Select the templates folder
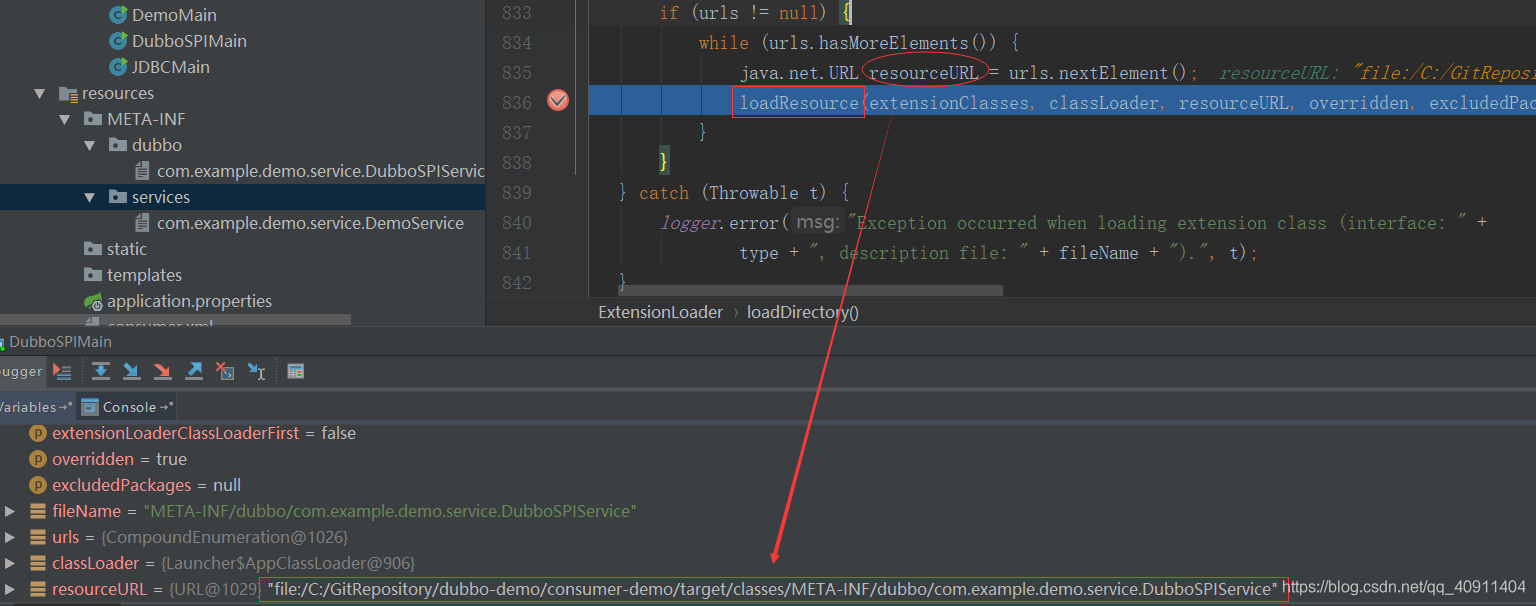The image size is (1536, 606). click(x=144, y=275)
